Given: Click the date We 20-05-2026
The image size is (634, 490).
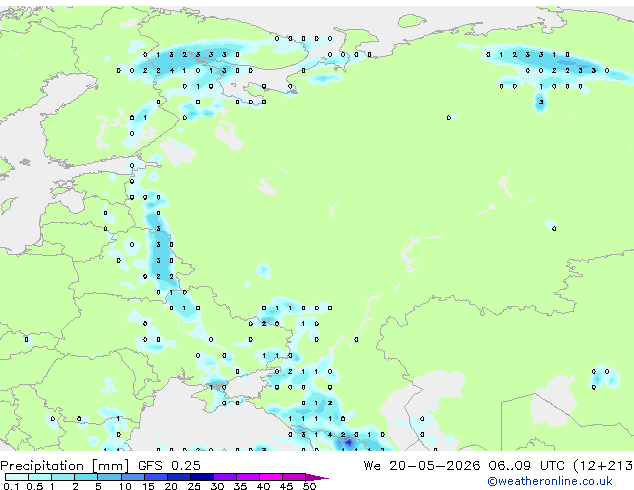Looking at the screenshot, I should point(422,466).
